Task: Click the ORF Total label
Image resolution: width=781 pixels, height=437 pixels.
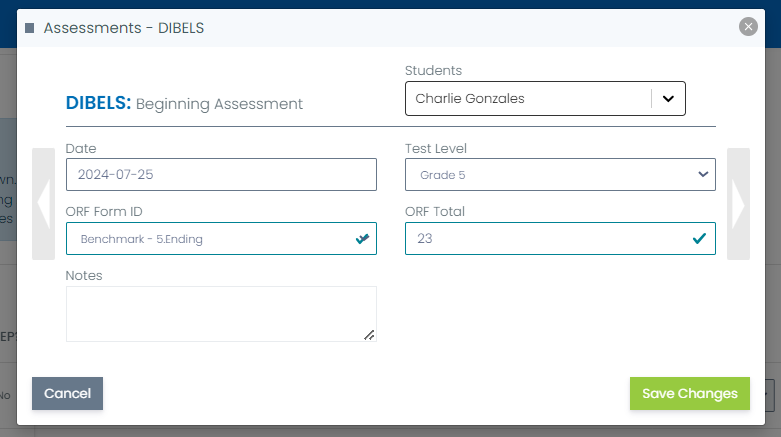Action: click(x=435, y=212)
